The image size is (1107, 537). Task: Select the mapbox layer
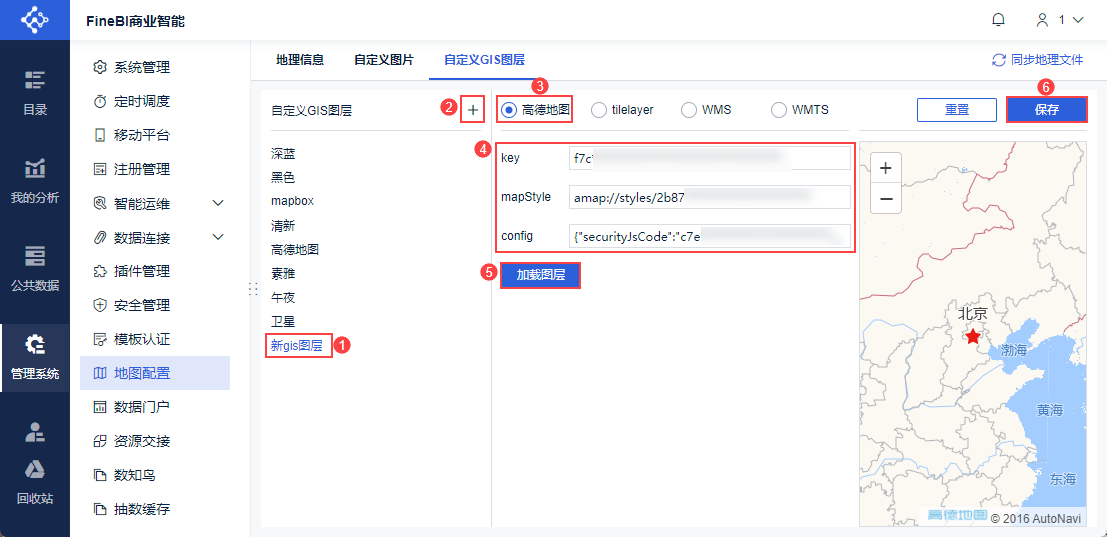(292, 201)
